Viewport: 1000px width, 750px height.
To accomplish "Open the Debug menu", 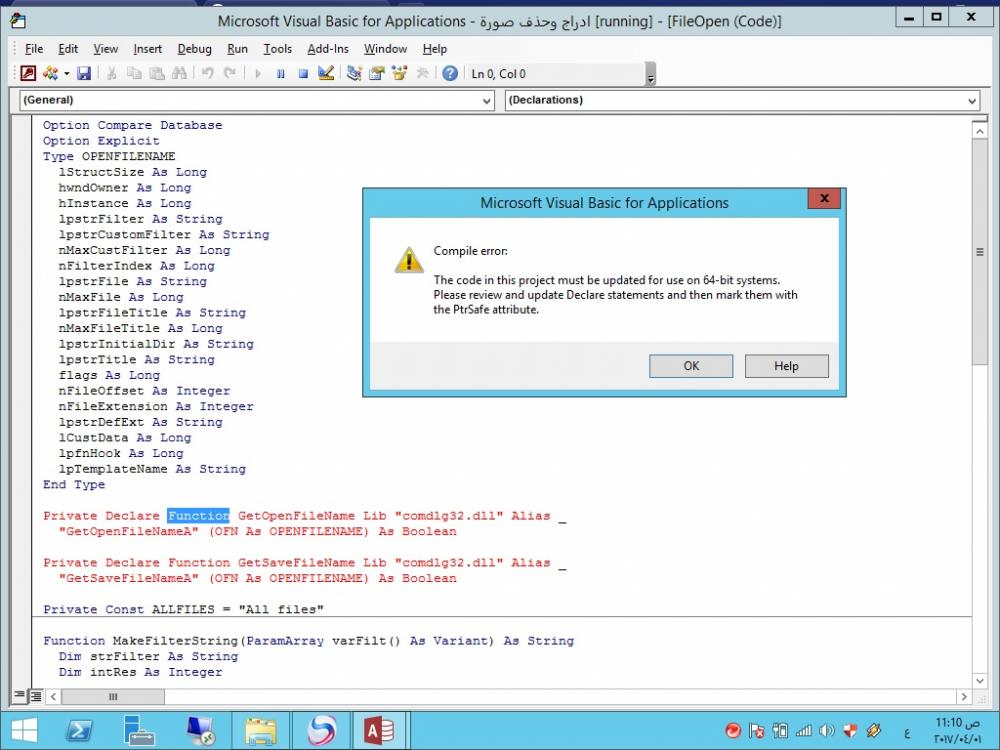I will (x=195, y=49).
